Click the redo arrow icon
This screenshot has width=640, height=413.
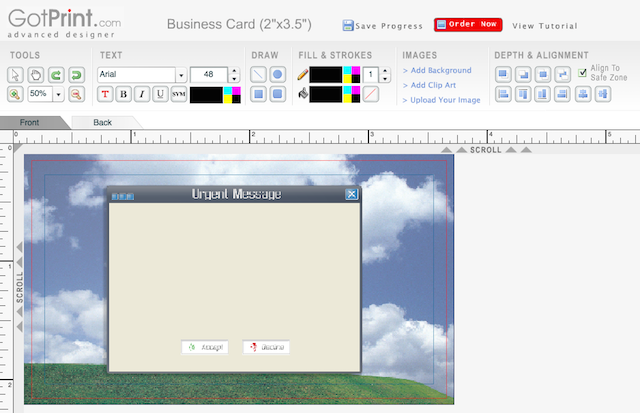(55, 75)
